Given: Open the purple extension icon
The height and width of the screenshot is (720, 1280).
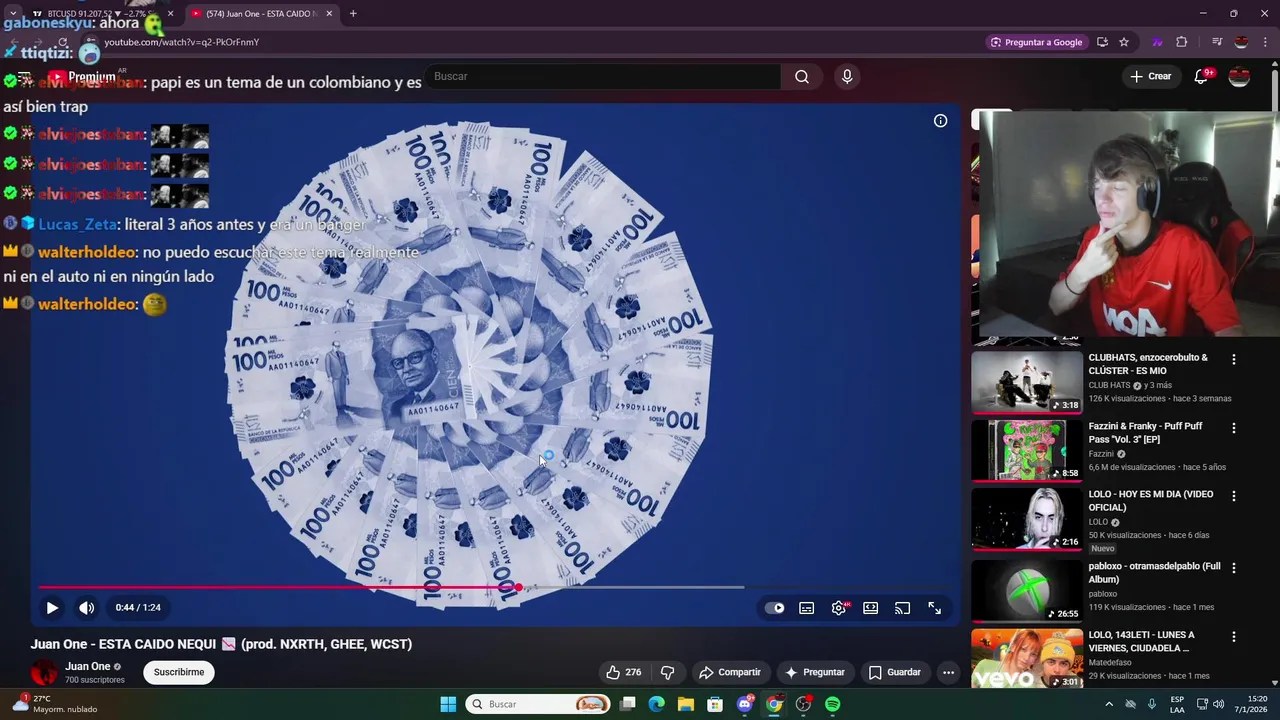Looking at the screenshot, I should click(x=1157, y=42).
